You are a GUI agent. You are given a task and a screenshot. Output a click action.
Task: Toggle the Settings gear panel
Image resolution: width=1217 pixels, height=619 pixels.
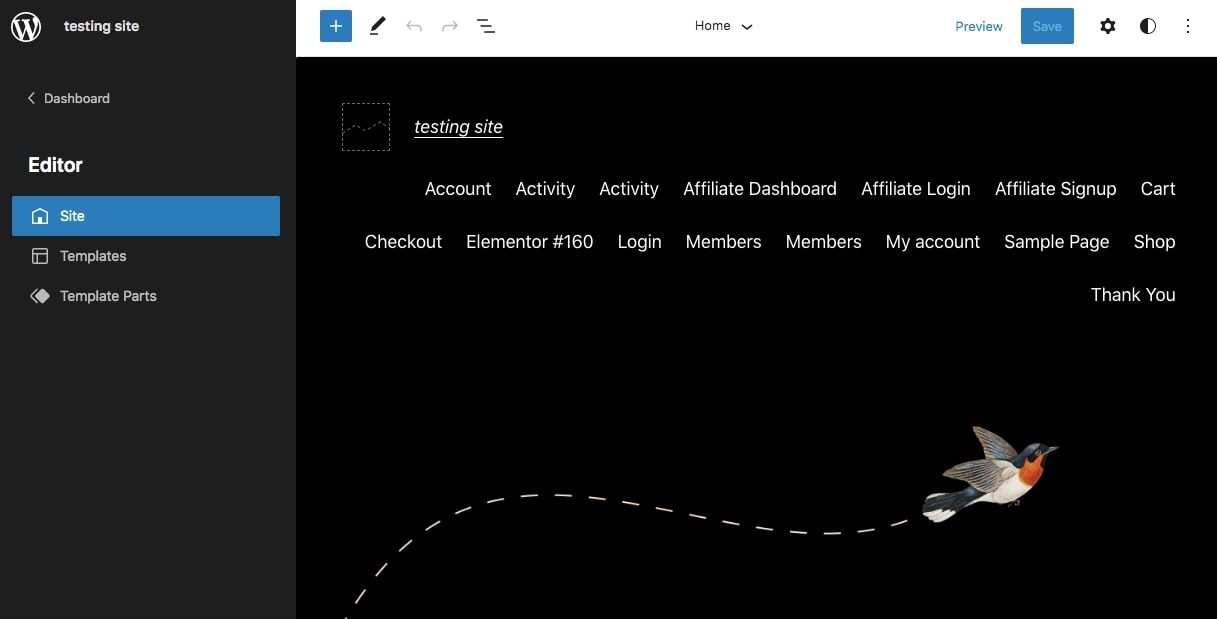(1107, 27)
